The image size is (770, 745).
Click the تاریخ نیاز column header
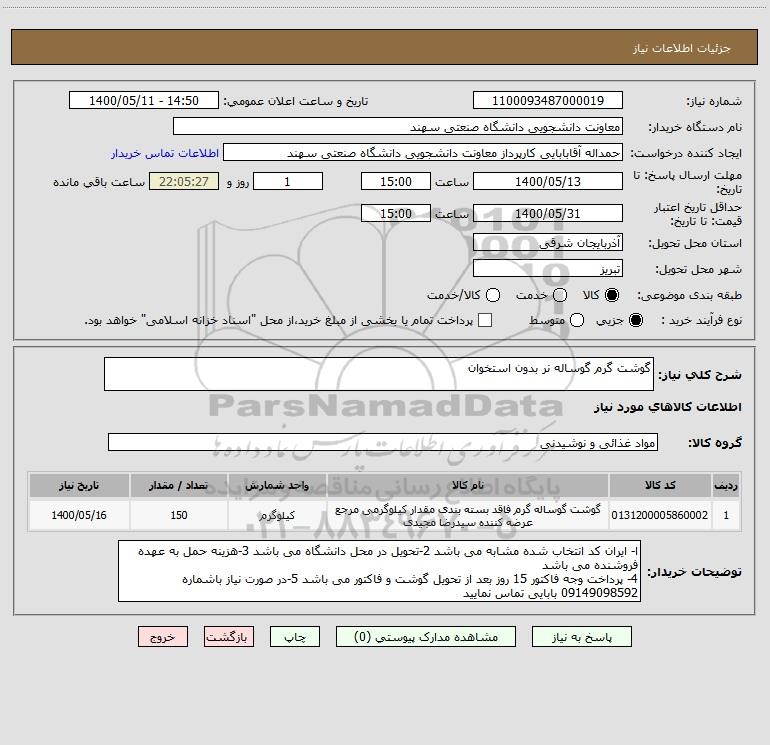pos(79,485)
